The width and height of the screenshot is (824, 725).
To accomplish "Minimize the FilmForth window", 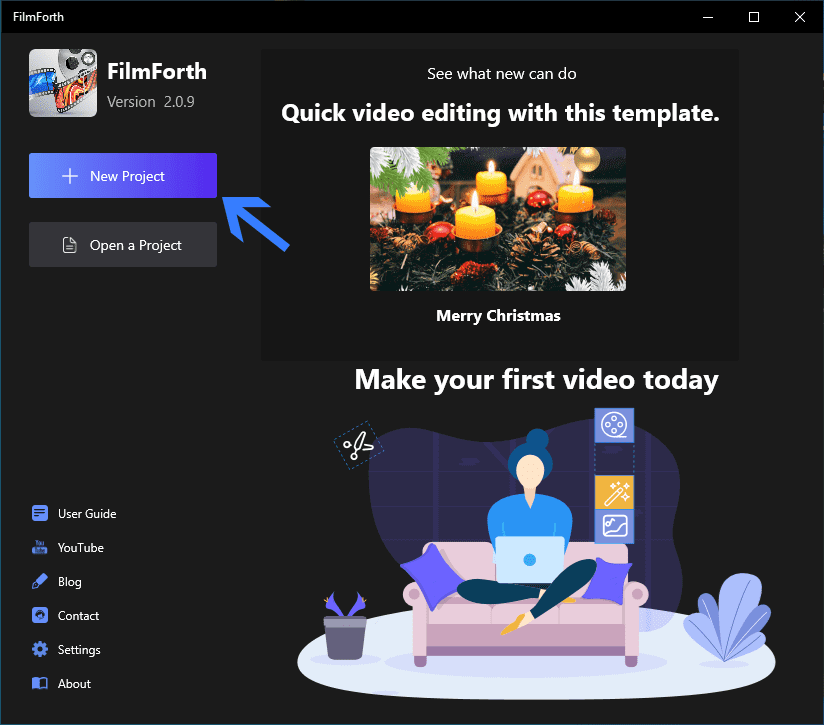I will click(x=708, y=17).
